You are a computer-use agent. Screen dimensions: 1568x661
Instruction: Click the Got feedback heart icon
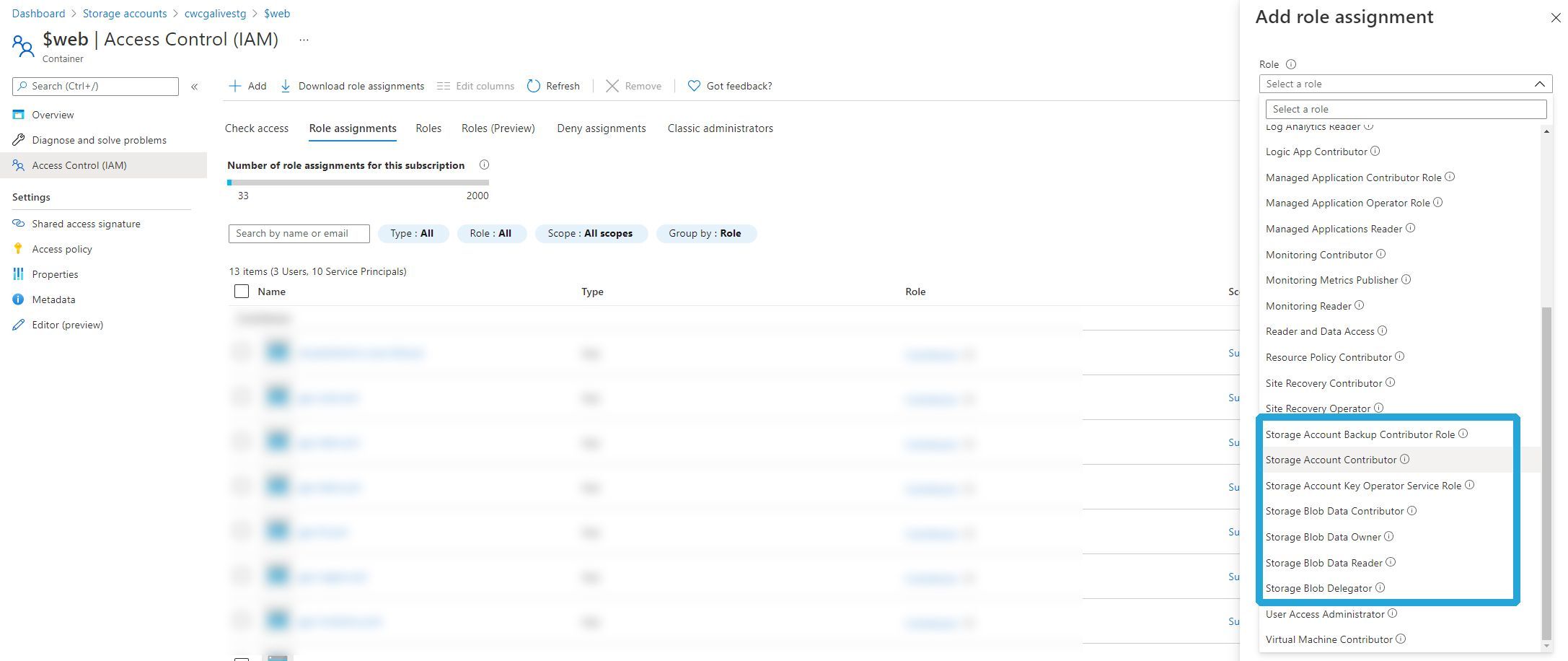pyautogui.click(x=694, y=86)
